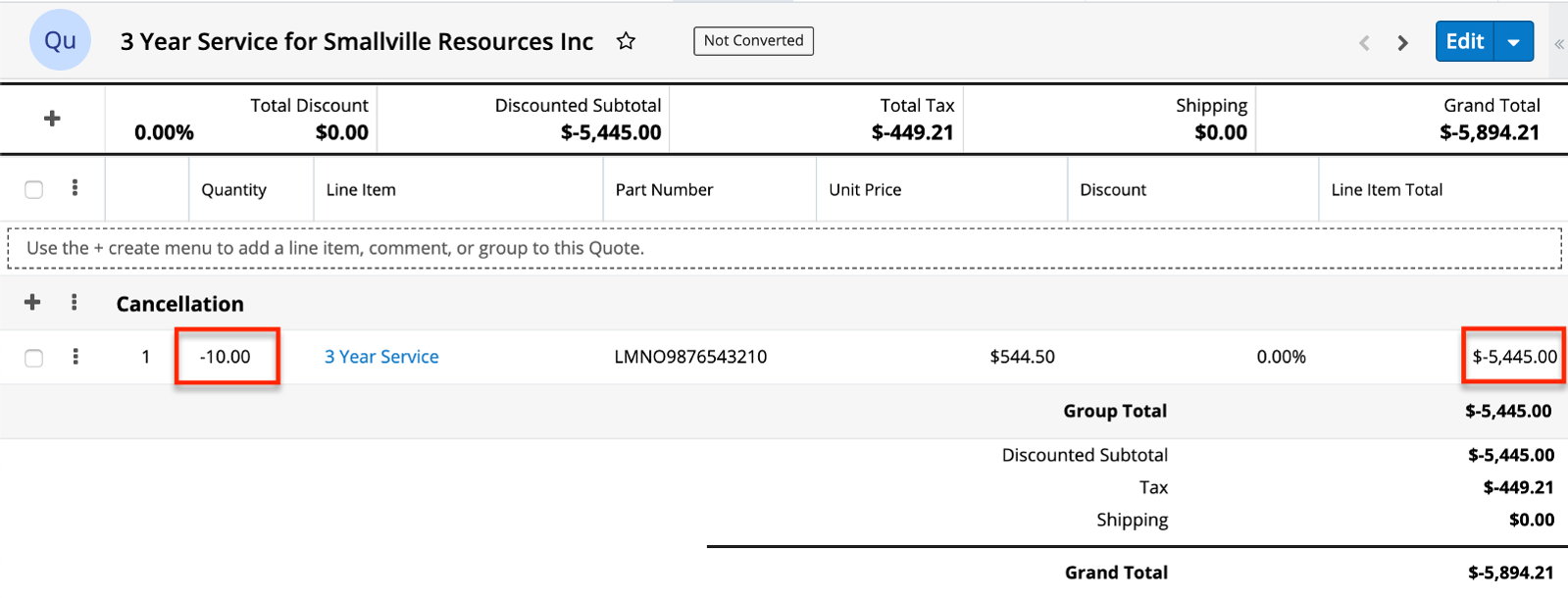Screen dimensions: 1568x598
Task: Click the Unit Price column header
Action: coord(864,190)
